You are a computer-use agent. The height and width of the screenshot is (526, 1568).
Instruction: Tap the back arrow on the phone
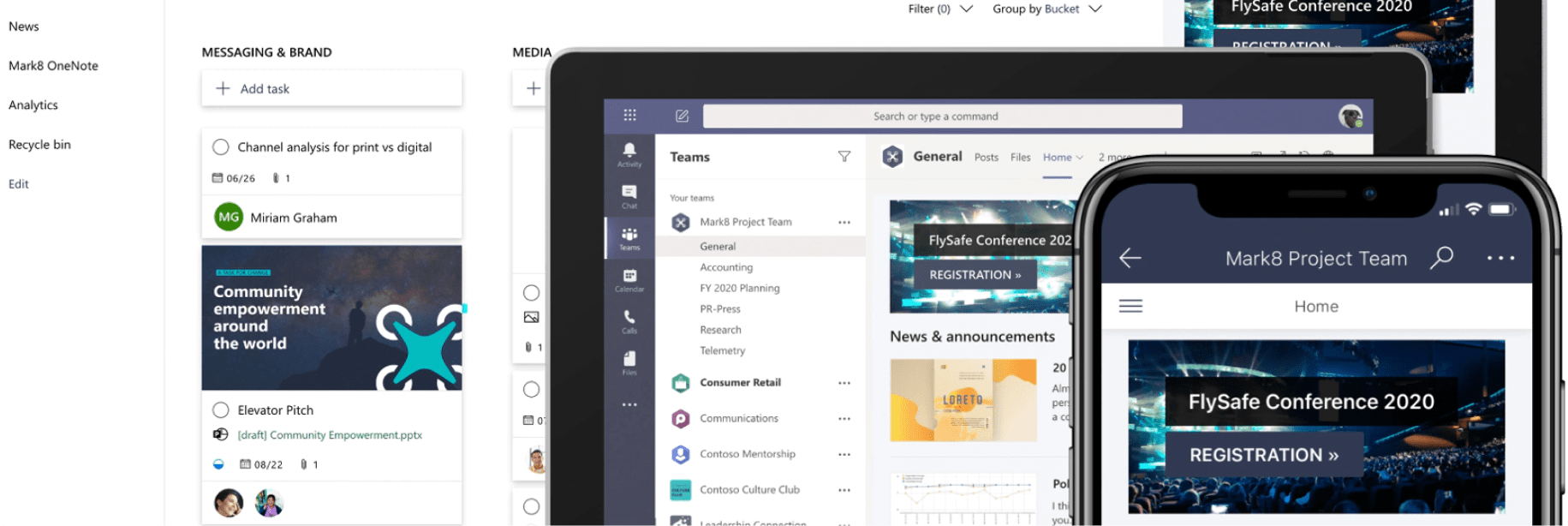[x=1130, y=258]
